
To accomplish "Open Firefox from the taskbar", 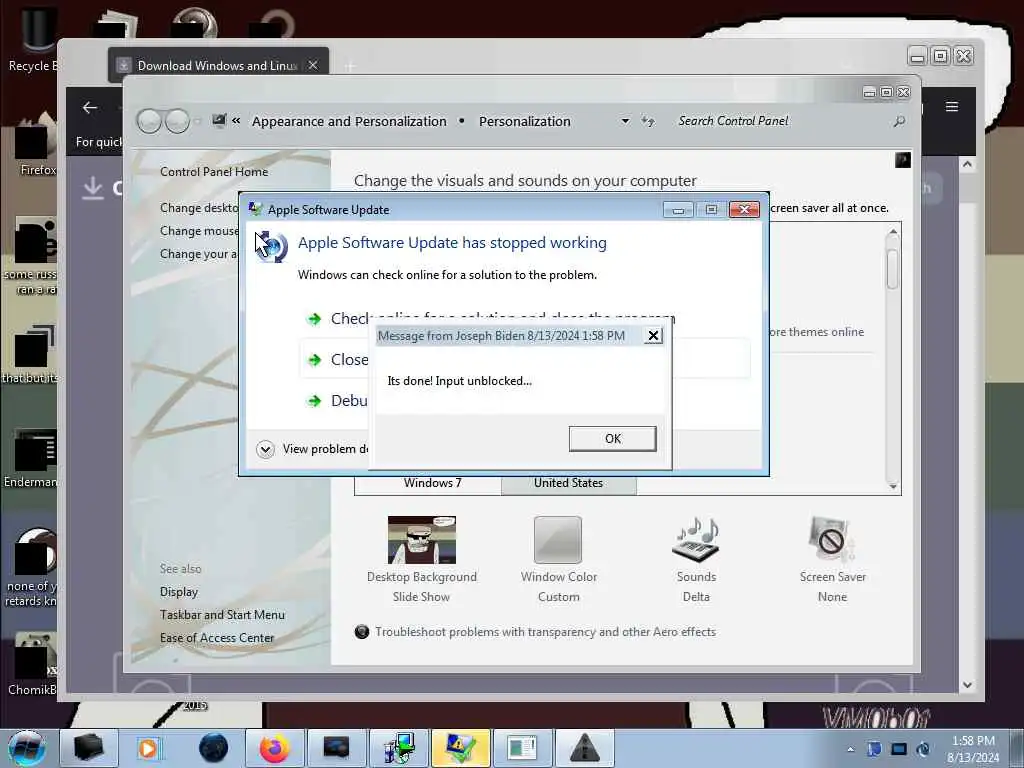I will pos(275,748).
